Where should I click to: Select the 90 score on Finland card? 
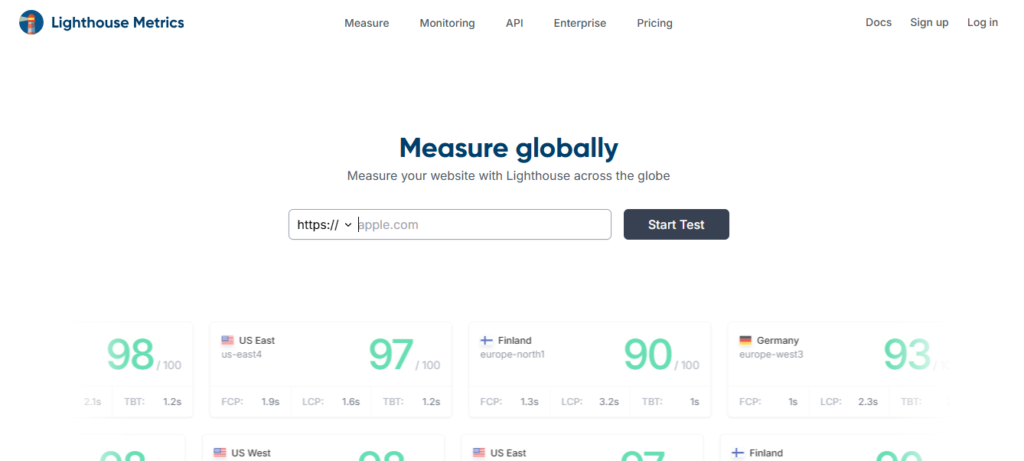pos(648,355)
